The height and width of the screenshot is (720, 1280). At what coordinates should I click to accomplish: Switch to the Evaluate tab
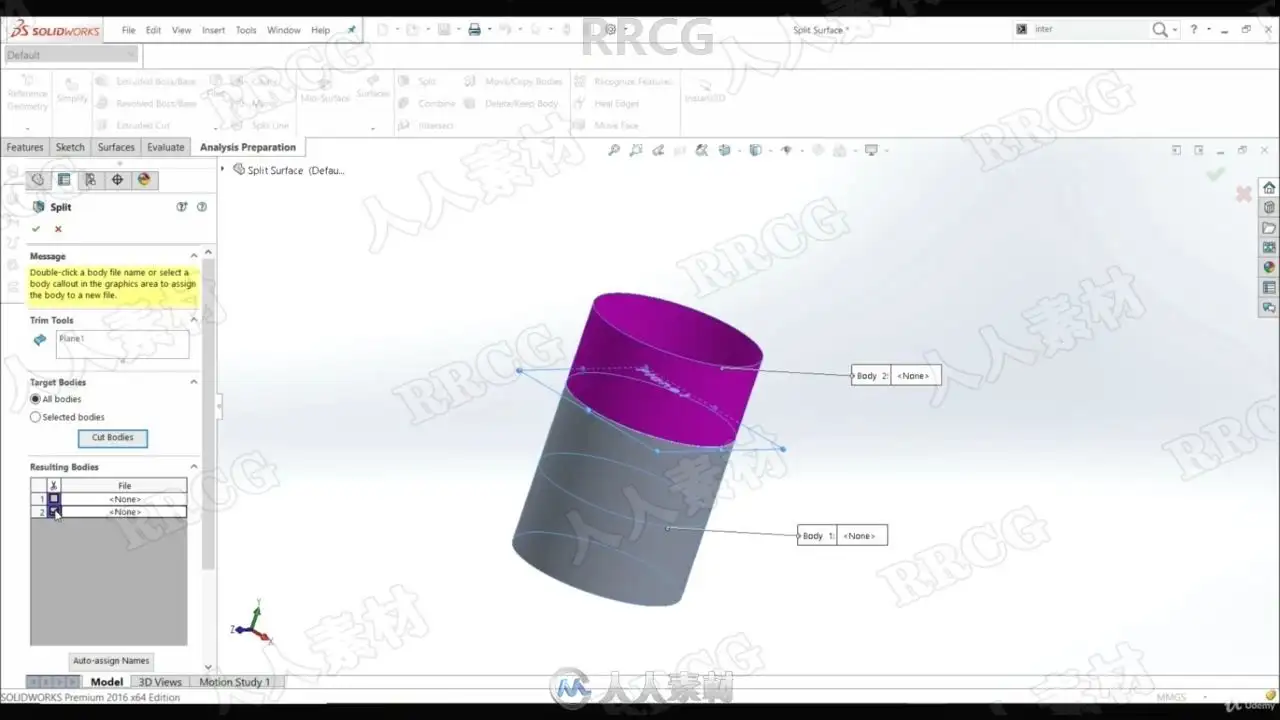[x=166, y=147]
